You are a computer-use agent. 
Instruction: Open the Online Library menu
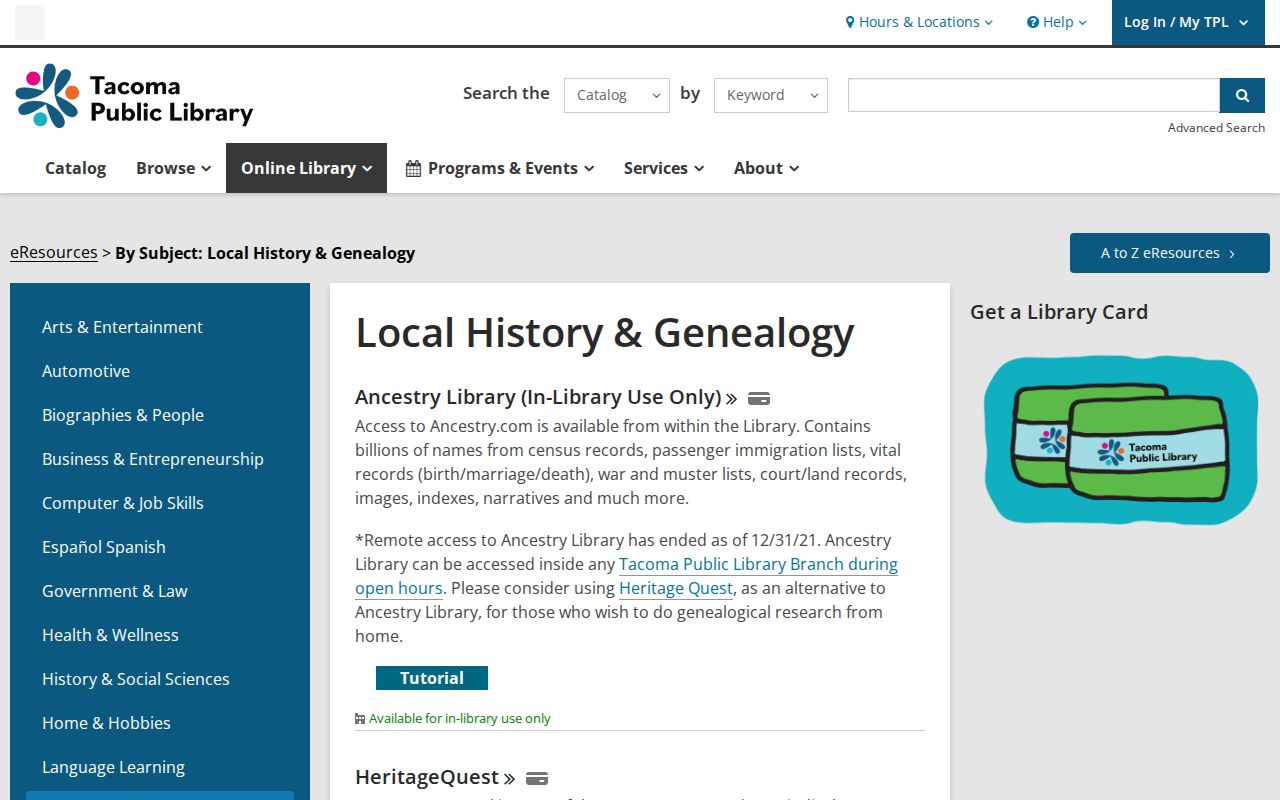306,168
